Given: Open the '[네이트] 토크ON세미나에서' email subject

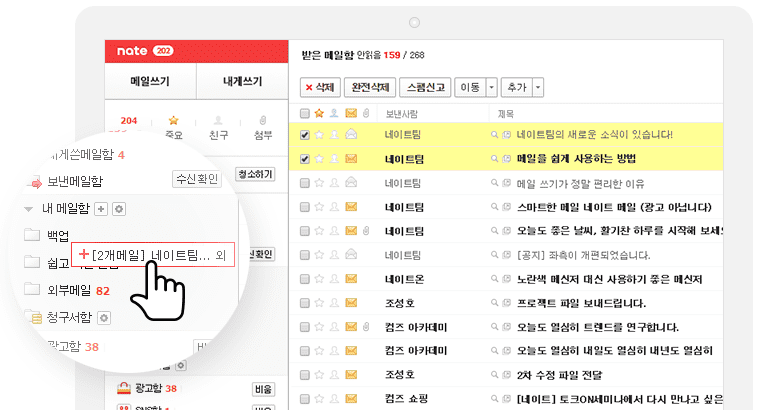Looking at the screenshot, I should pos(619,399).
